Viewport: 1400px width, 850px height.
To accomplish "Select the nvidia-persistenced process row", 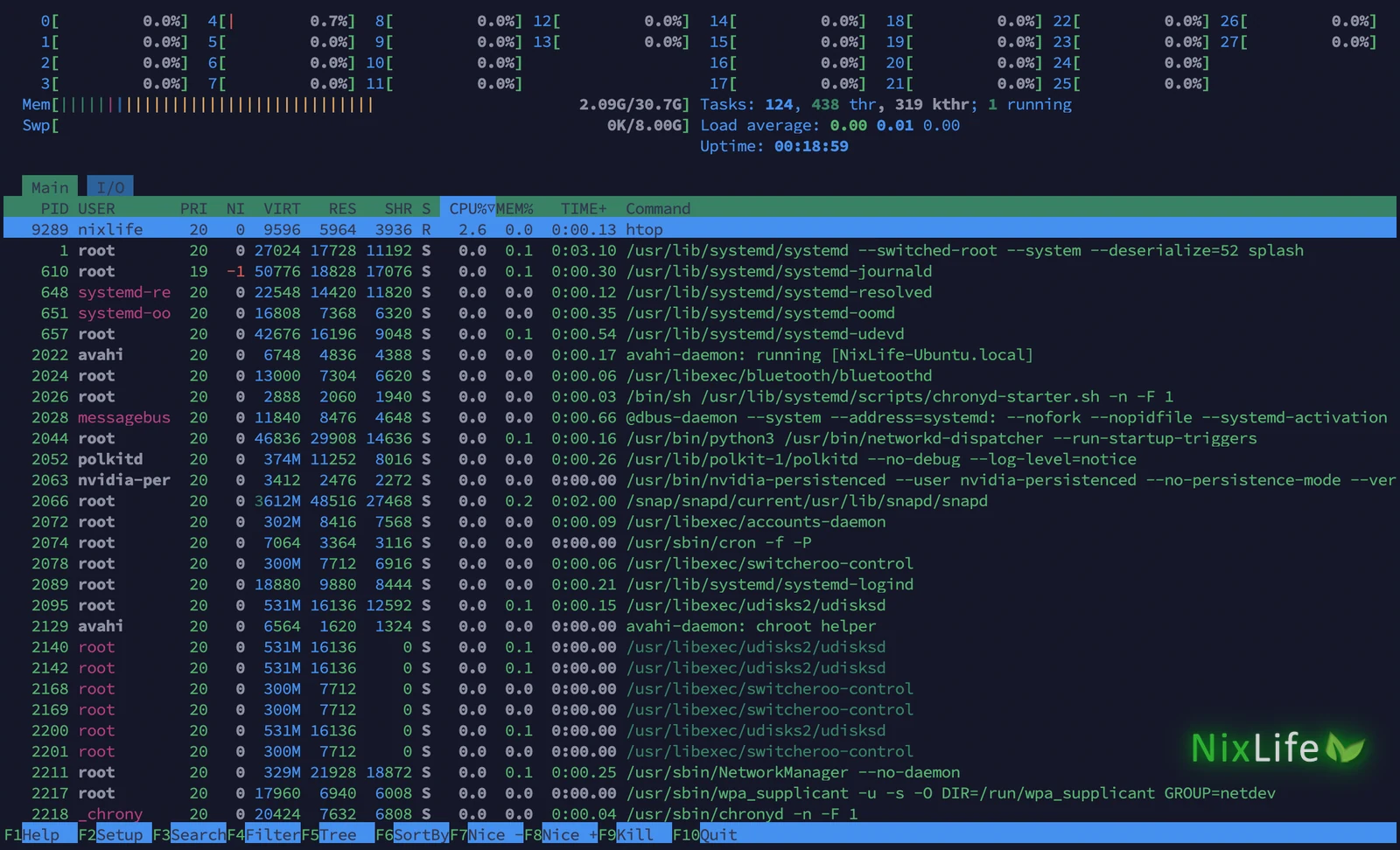I will coord(700,480).
